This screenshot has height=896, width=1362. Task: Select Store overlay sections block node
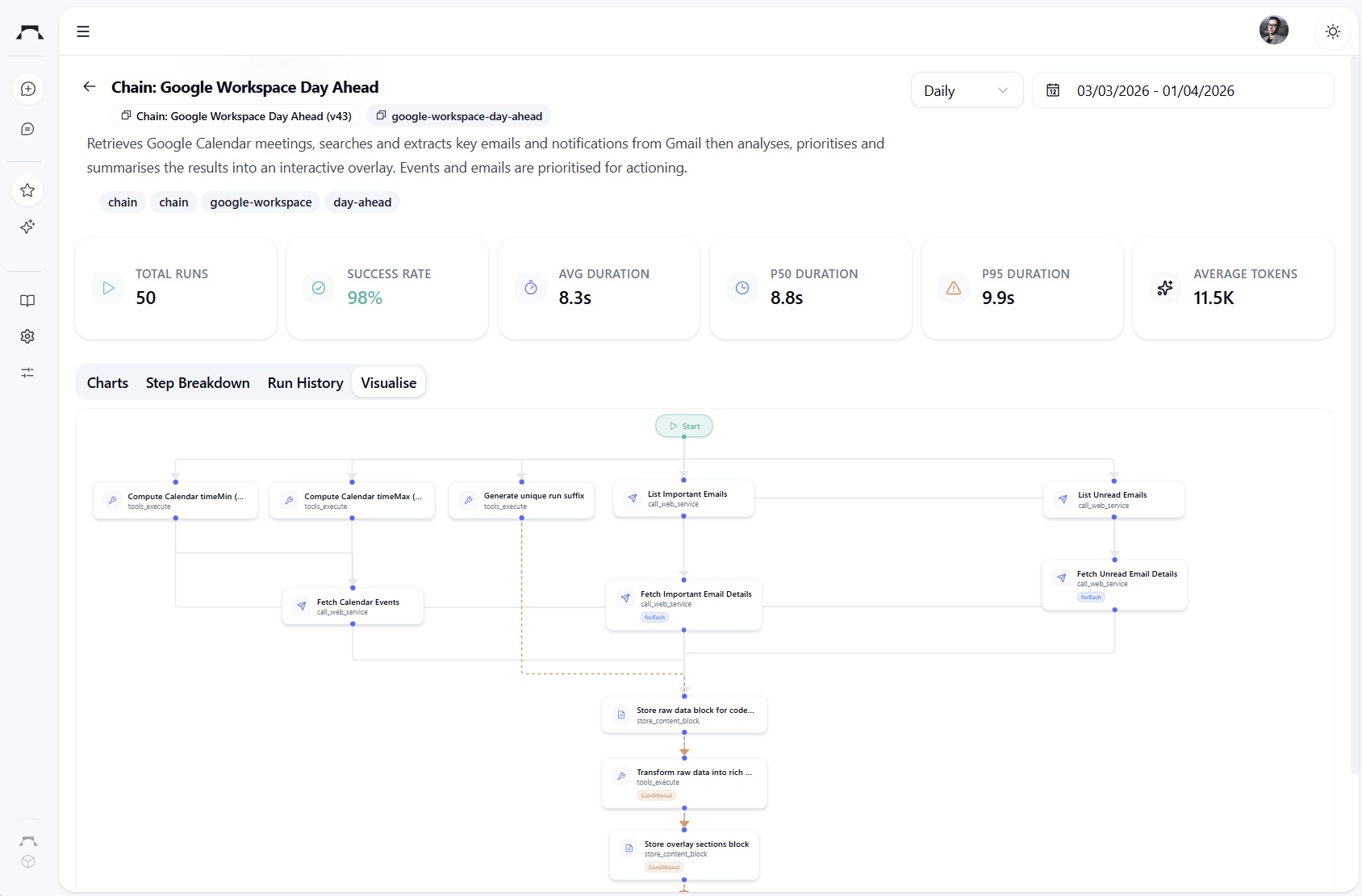pos(684,855)
